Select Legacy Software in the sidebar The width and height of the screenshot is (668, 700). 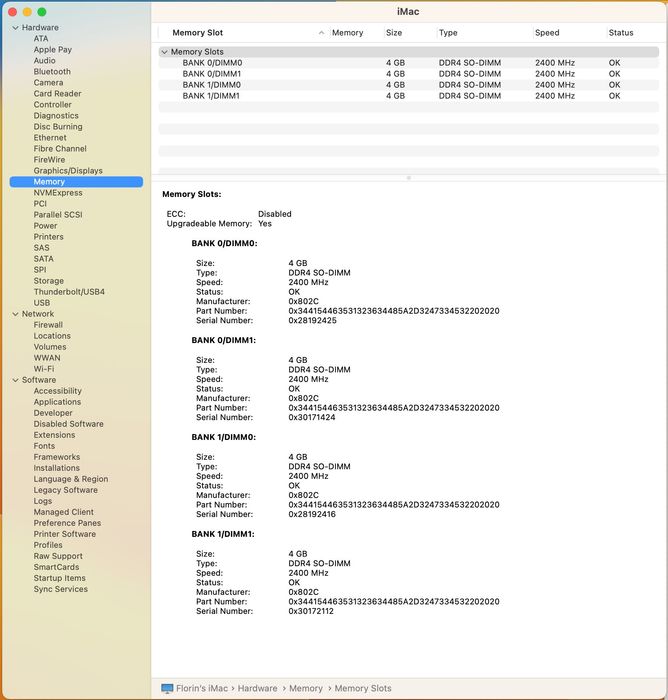click(66, 490)
